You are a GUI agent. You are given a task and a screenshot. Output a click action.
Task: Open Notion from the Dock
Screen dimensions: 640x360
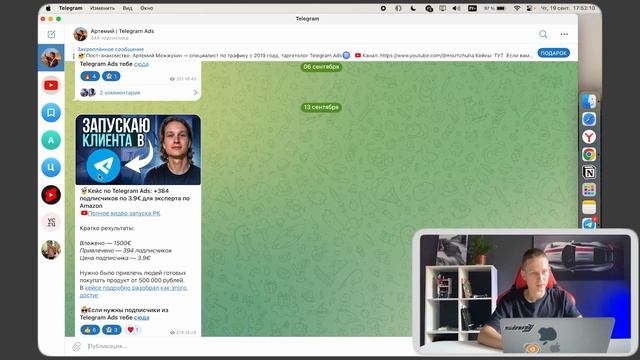coord(589,172)
